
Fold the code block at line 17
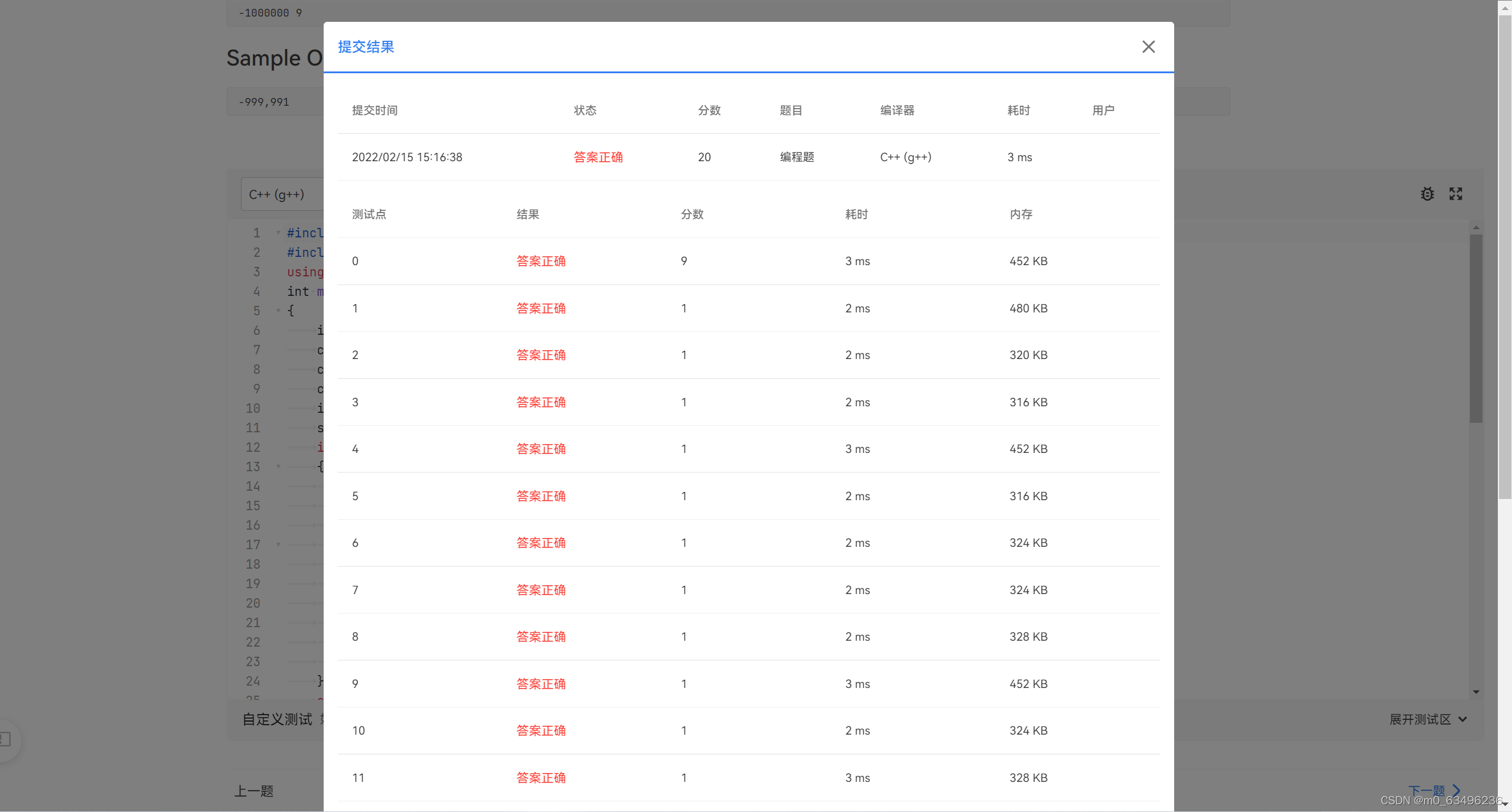[x=278, y=544]
